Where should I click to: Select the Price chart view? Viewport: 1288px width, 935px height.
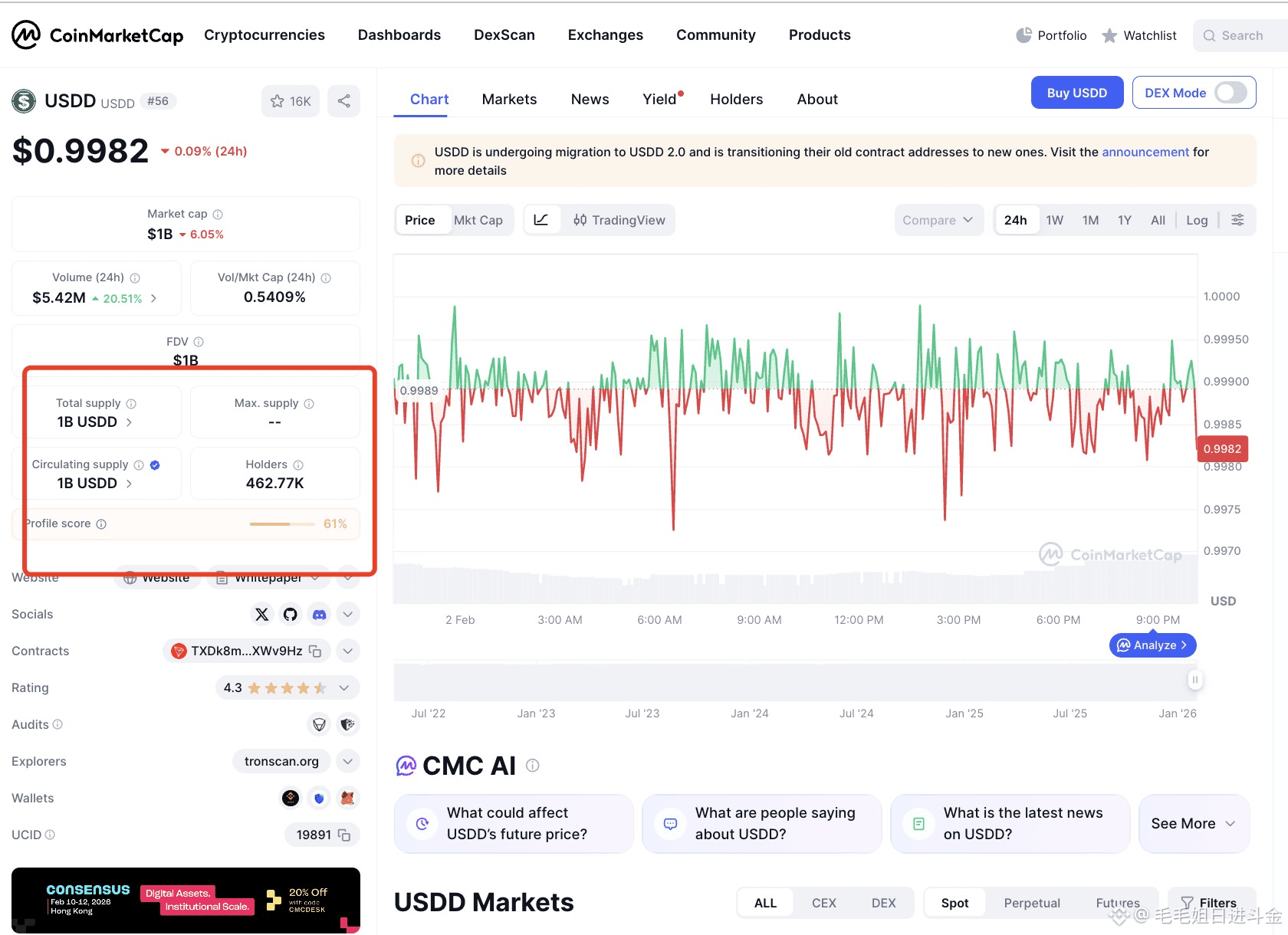pos(420,220)
